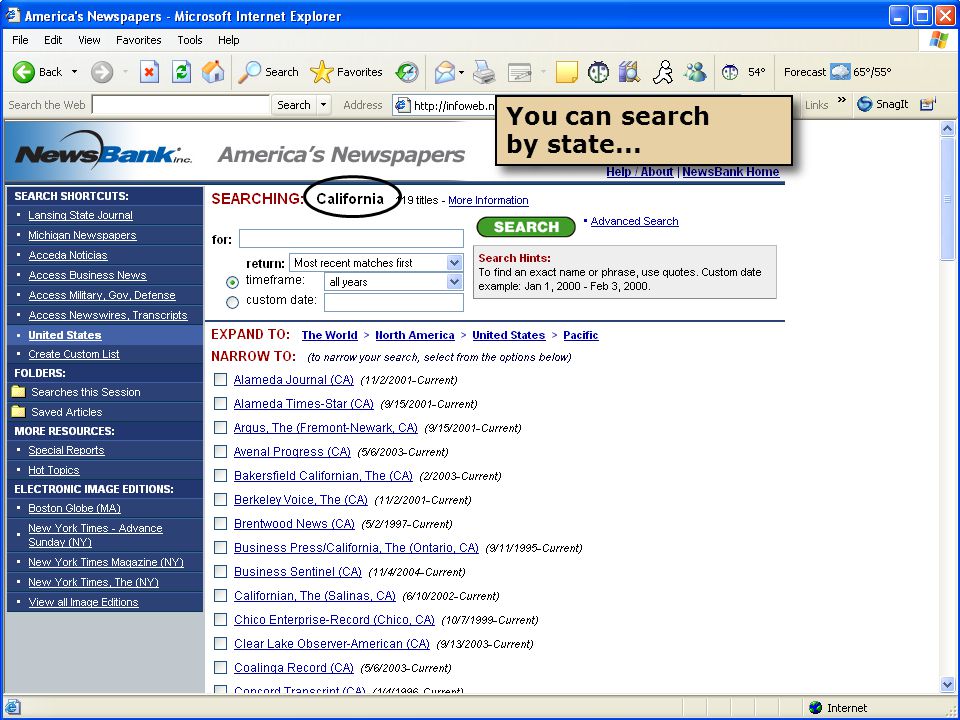960x720 pixels.
Task: Tick the Argus, The (Fremont-Newark) checkbox
Action: (220, 427)
